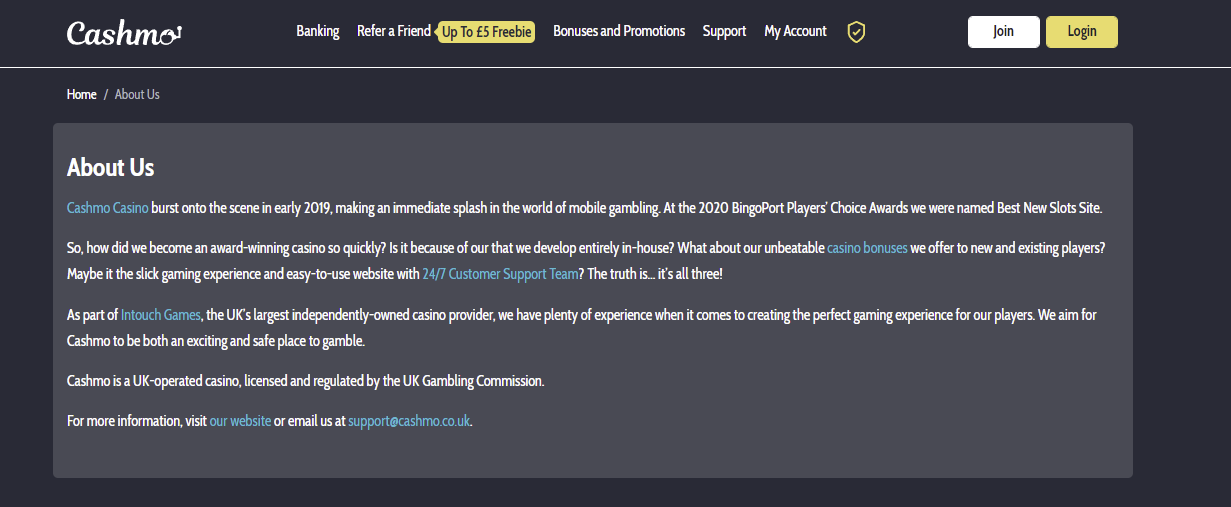Return to Home via breadcrumb
Screen dimensions: 1231x507
tap(82, 94)
